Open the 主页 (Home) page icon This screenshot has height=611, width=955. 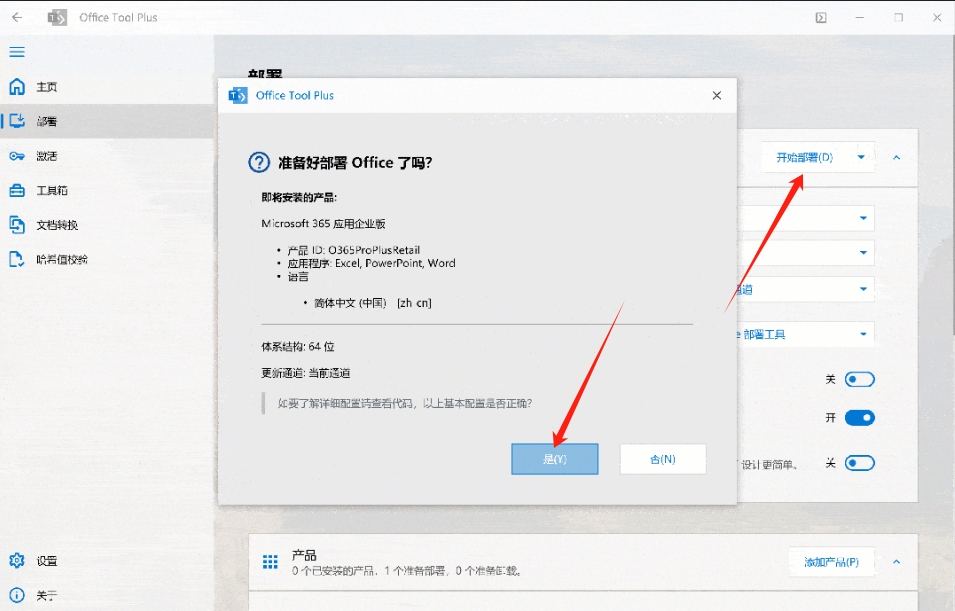(17, 86)
